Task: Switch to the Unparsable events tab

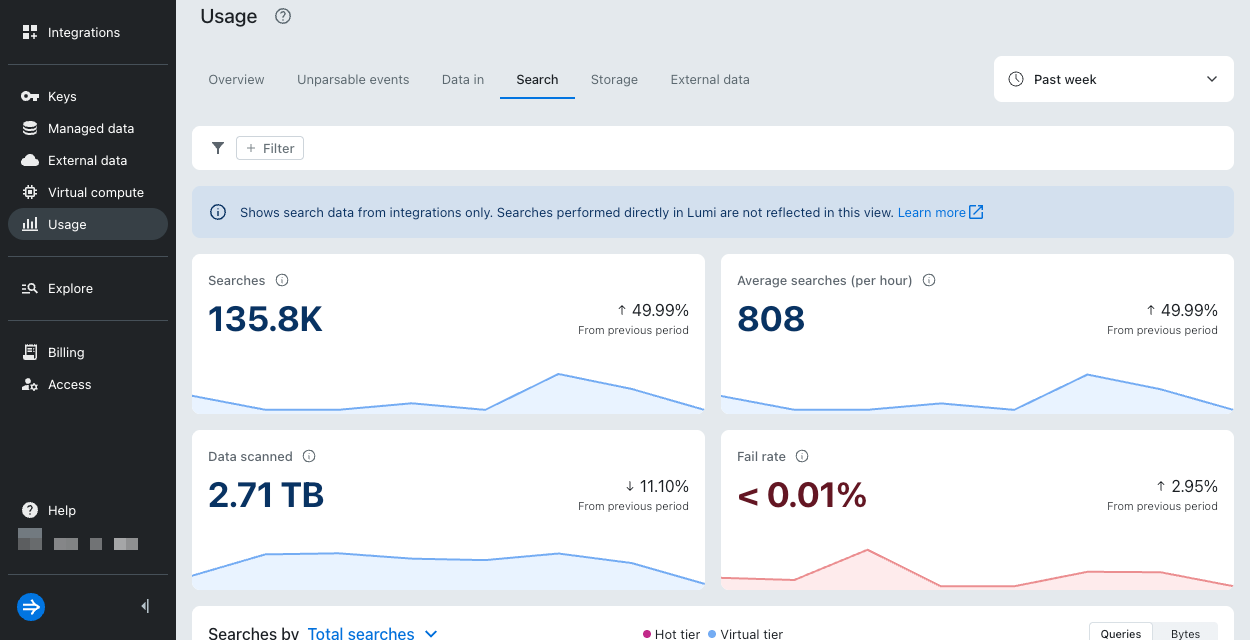Action: [x=353, y=79]
